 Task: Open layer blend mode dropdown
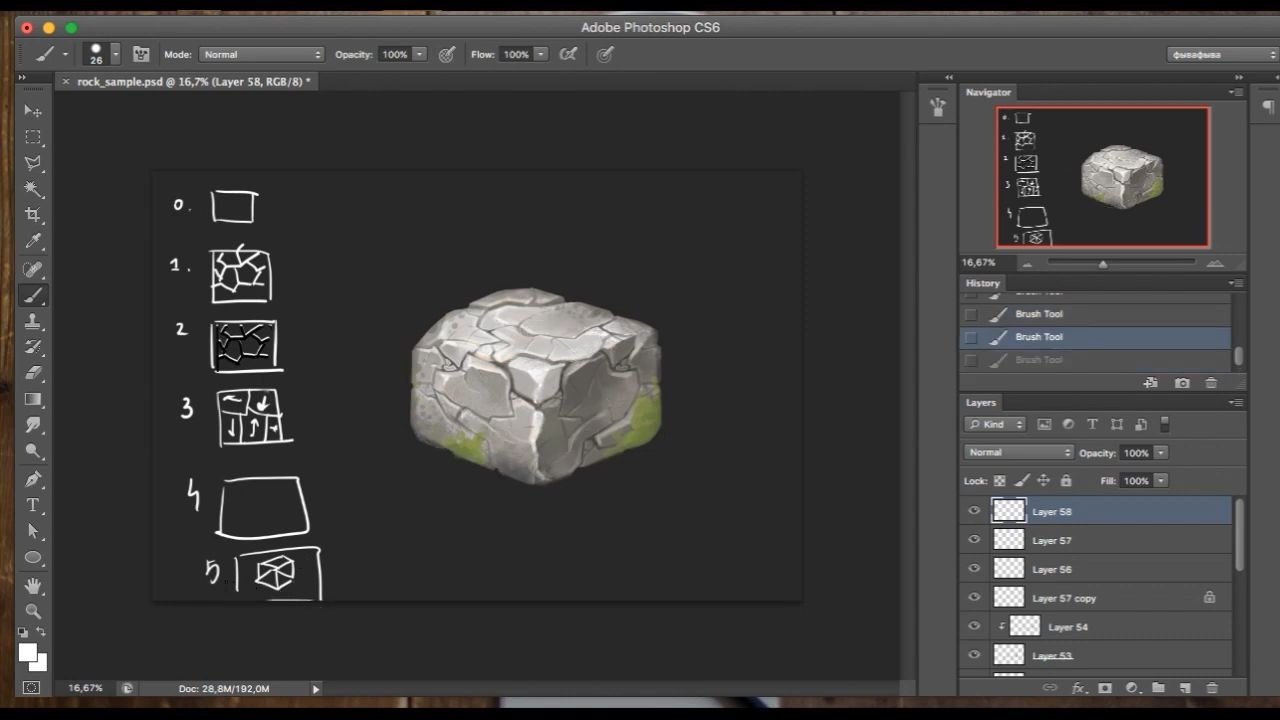click(x=1019, y=452)
